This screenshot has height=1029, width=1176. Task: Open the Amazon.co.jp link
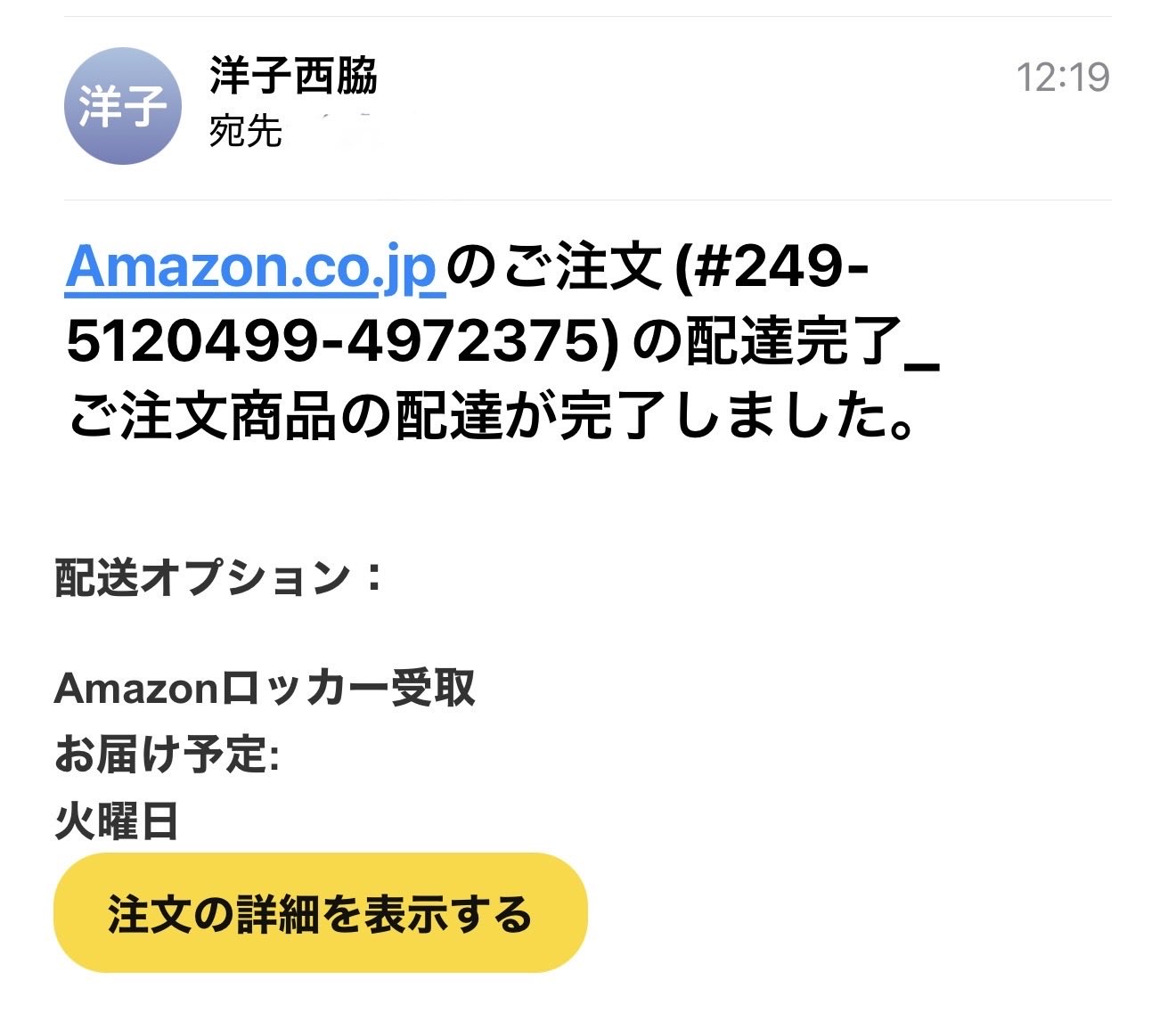pyautogui.click(x=250, y=265)
